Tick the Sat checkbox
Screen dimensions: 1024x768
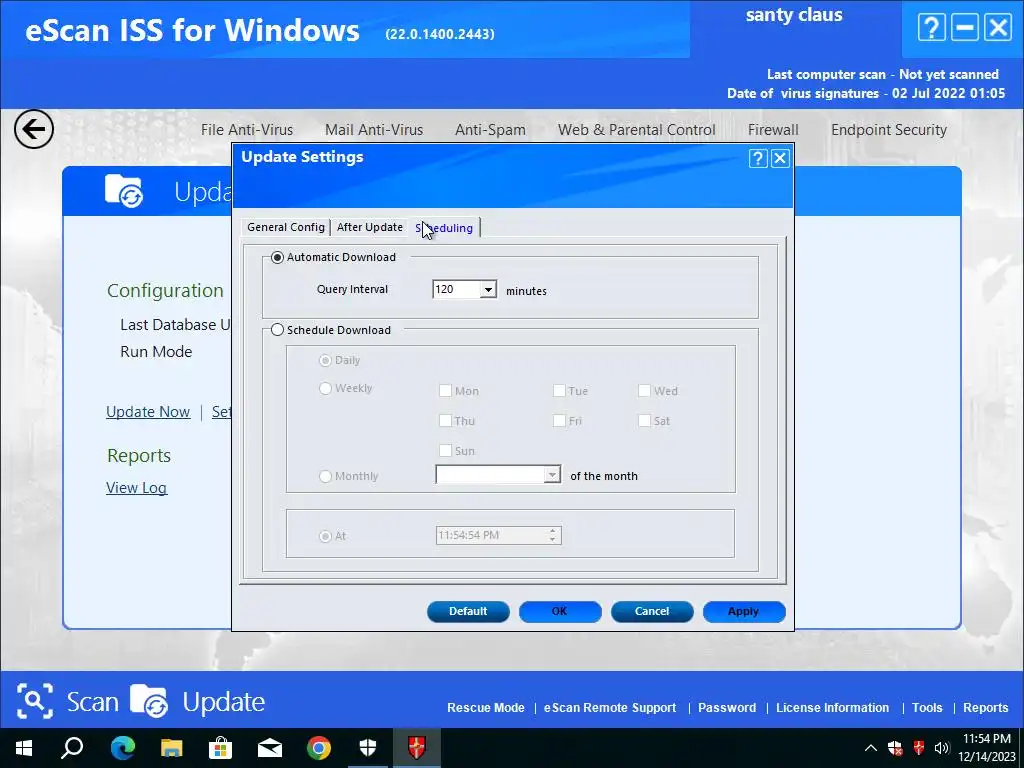coord(644,421)
